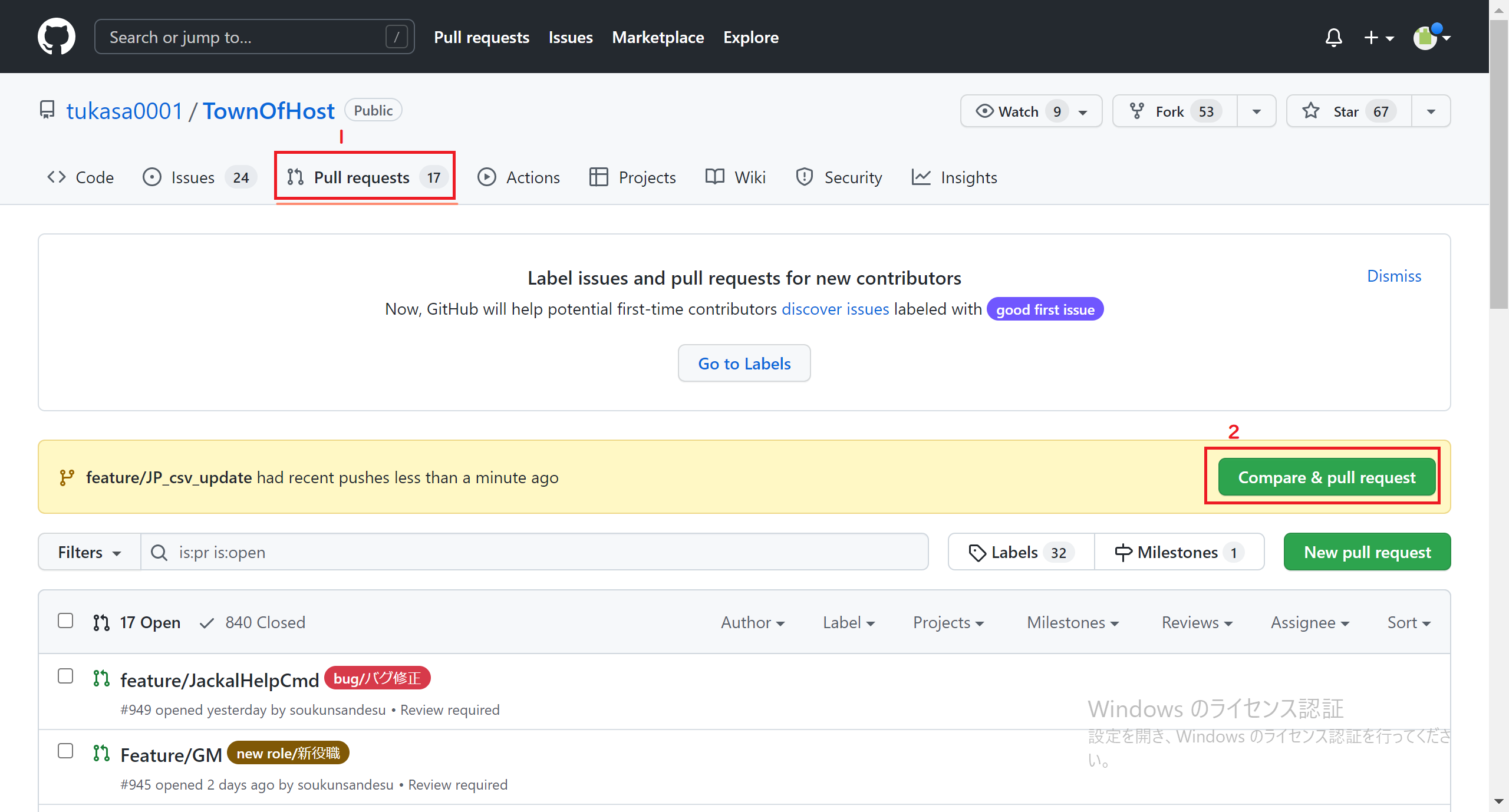Click the Watch eye icon

[x=985, y=111]
